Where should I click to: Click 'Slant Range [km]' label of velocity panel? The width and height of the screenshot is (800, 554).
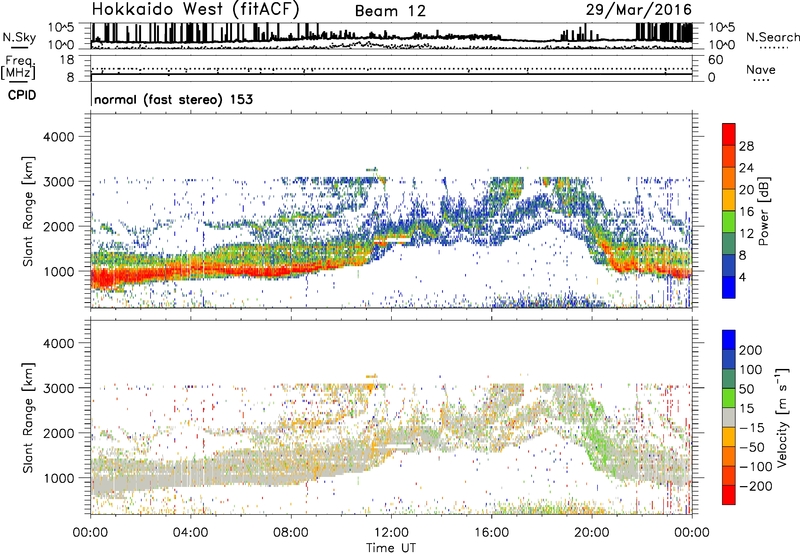28,418
